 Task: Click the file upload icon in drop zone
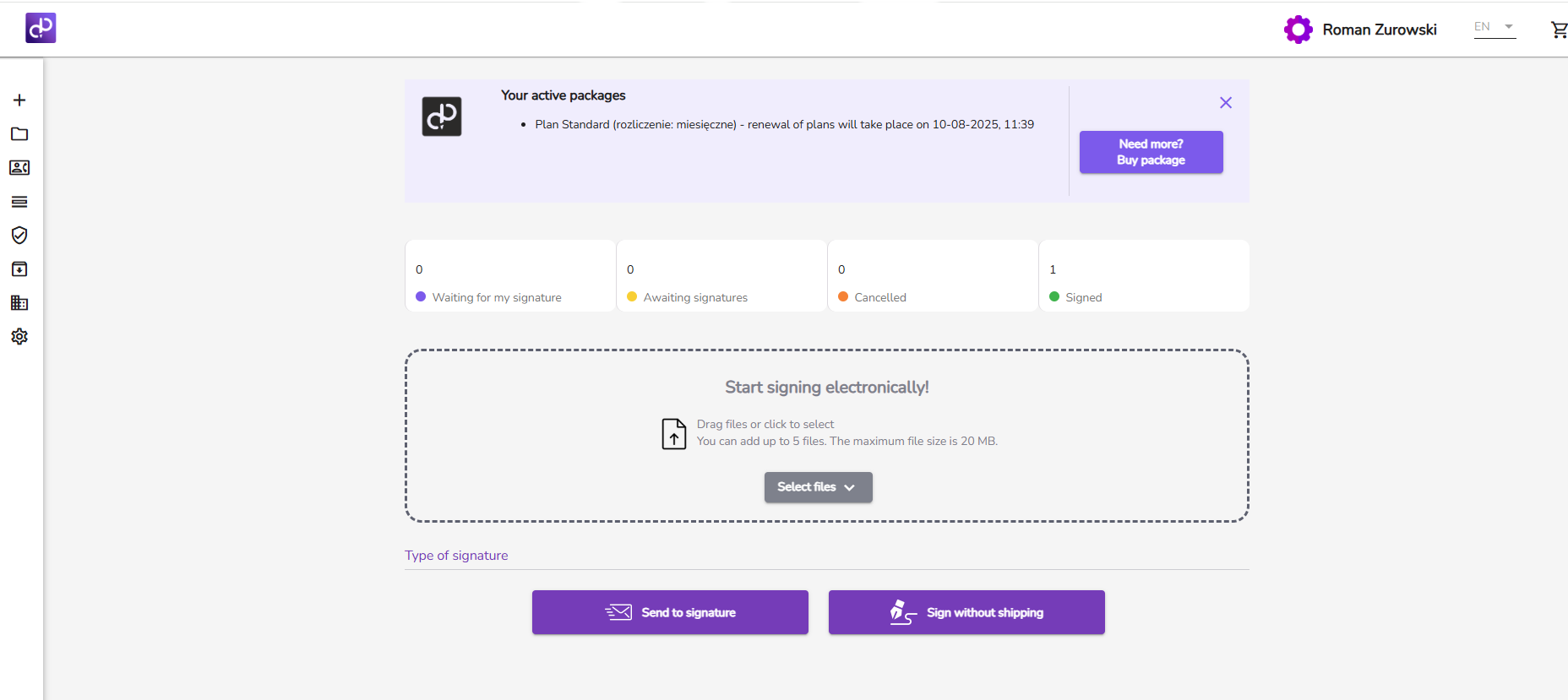[673, 434]
